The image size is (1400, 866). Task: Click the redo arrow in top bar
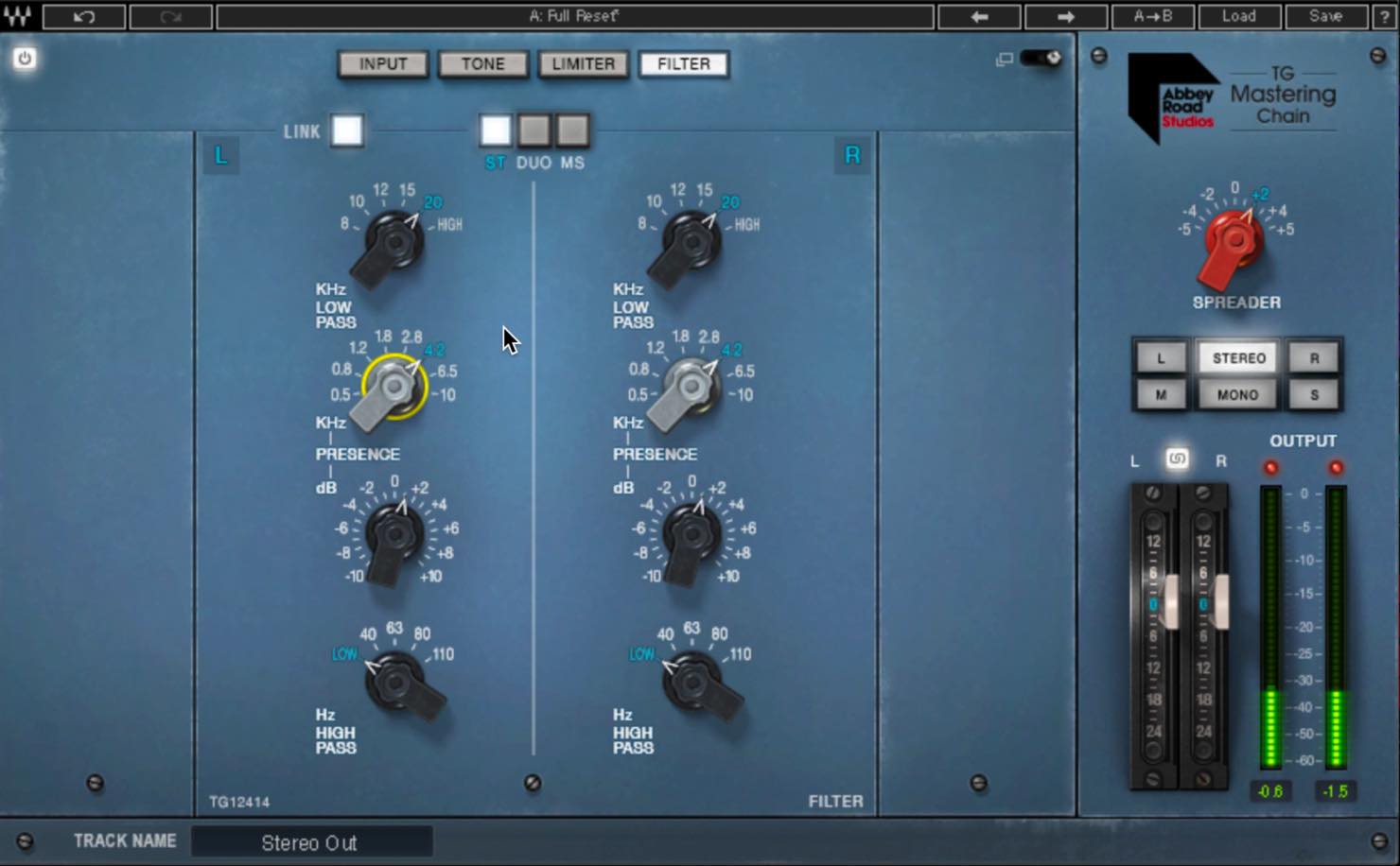pyautogui.click(x=170, y=16)
